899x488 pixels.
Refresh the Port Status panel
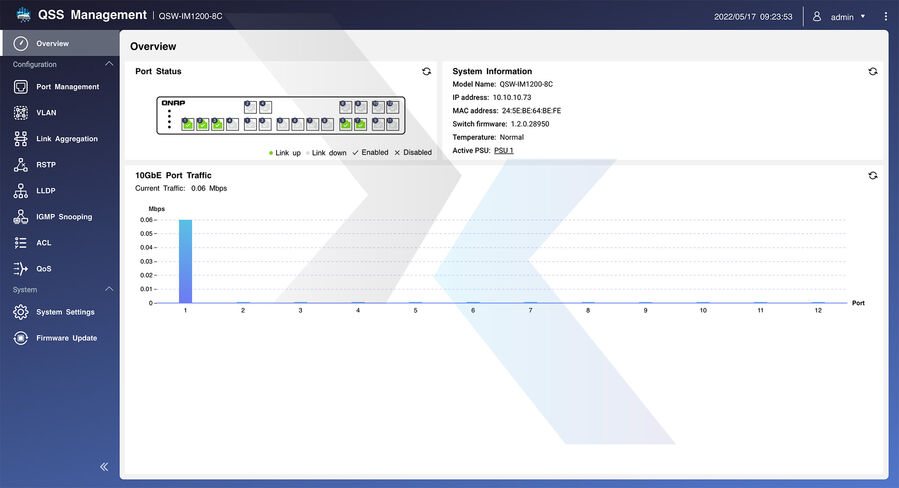pyautogui.click(x=427, y=72)
